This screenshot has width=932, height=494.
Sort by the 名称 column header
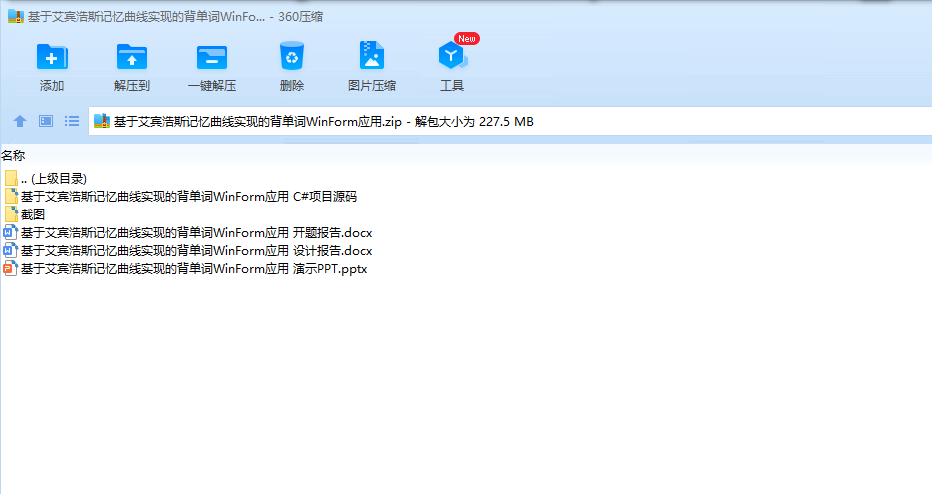[13, 156]
